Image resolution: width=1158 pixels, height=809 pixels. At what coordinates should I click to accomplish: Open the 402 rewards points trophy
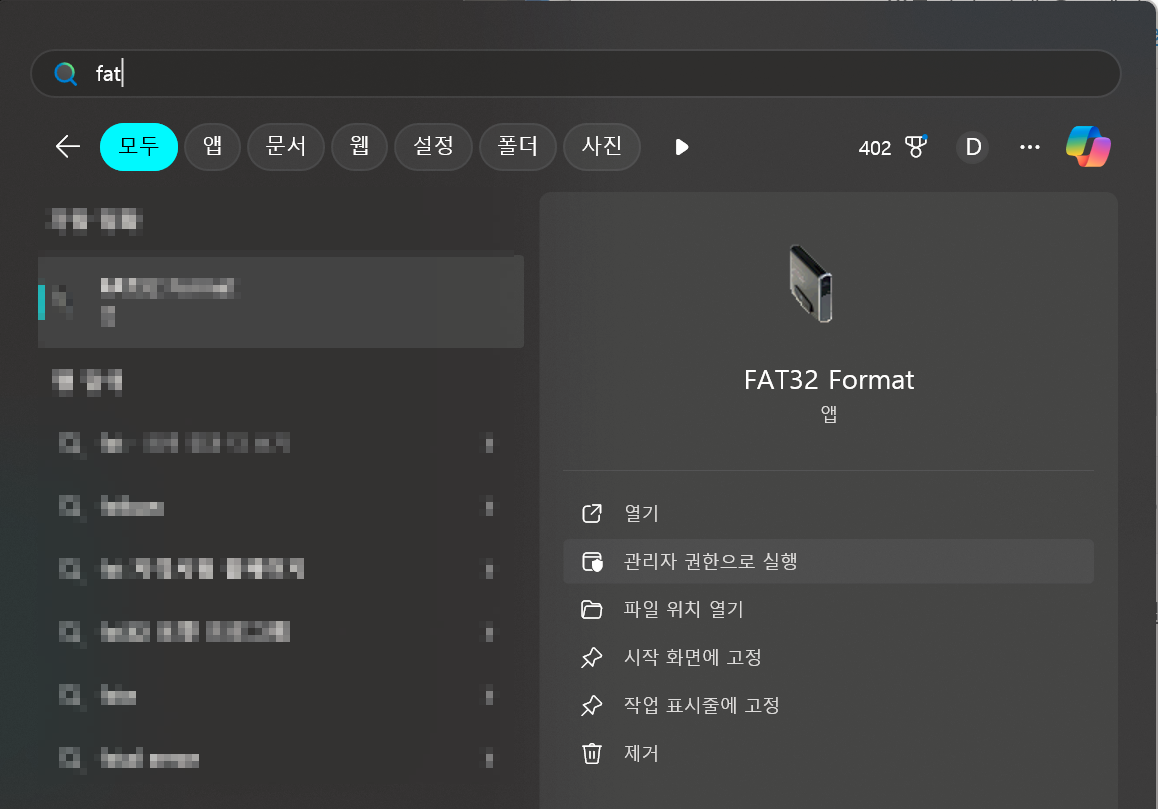(x=893, y=147)
